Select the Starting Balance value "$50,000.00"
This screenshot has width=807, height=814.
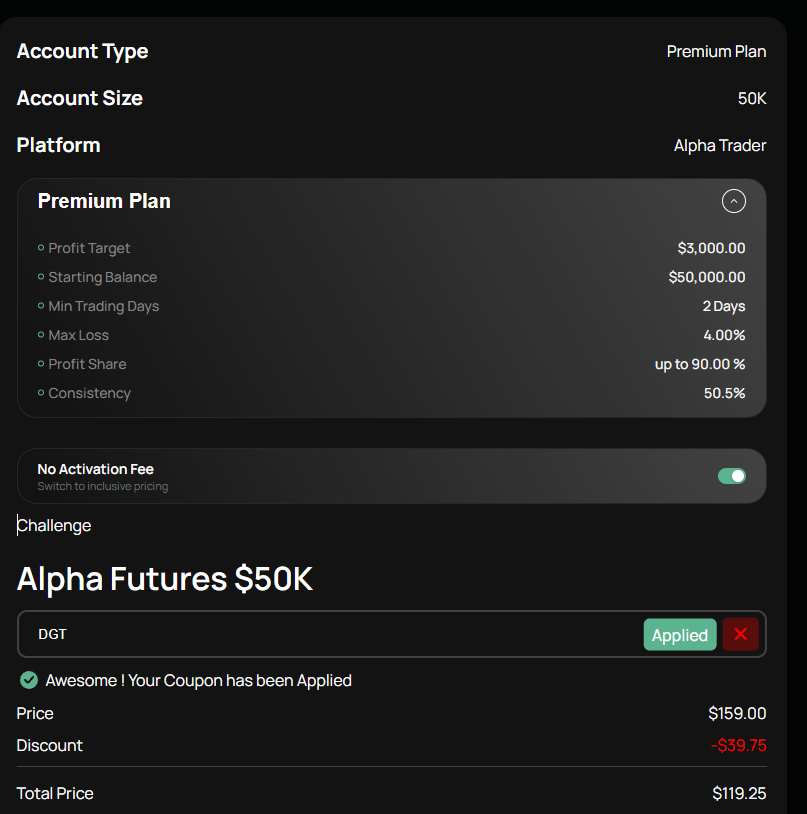tap(707, 277)
